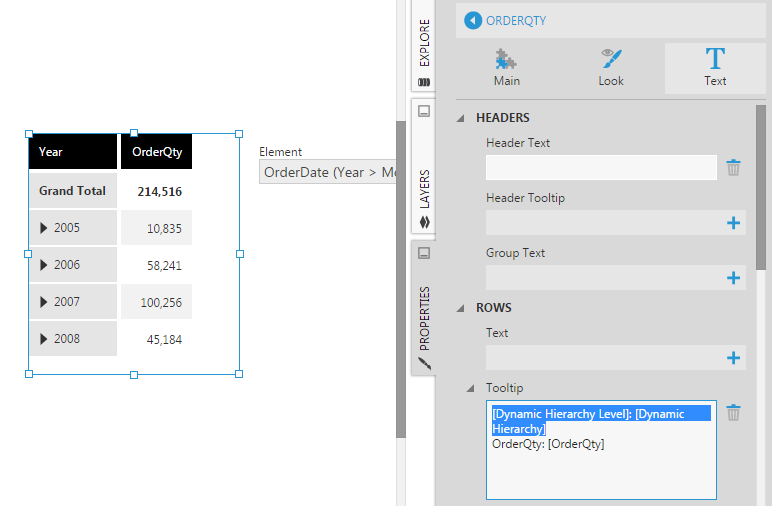Add Rows Text using plus icon
This screenshot has width=772, height=506.
click(x=733, y=358)
